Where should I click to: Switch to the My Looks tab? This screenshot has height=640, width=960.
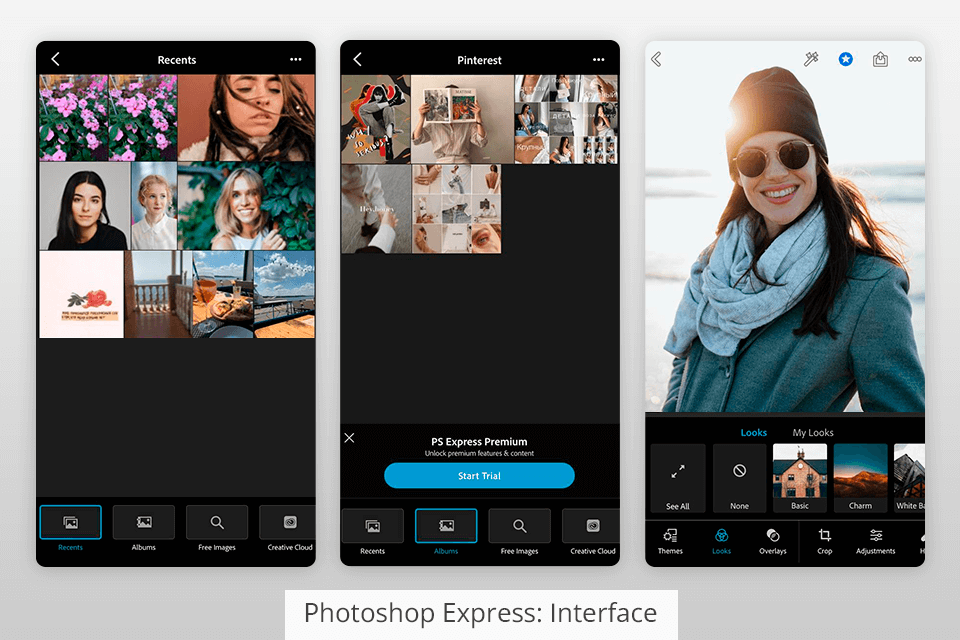click(813, 432)
